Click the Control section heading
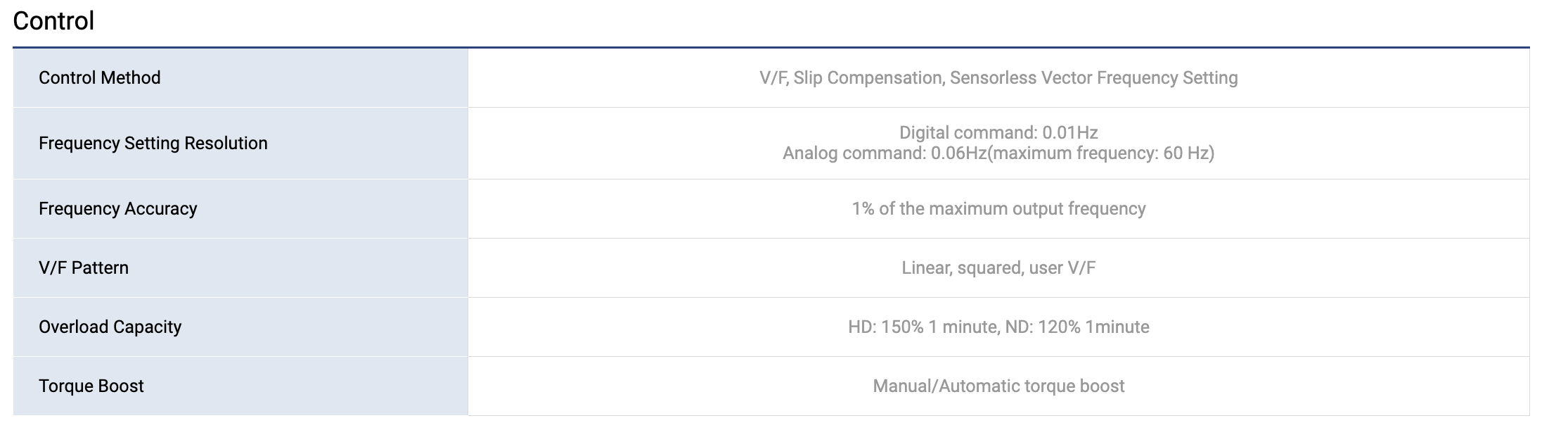 point(53,21)
